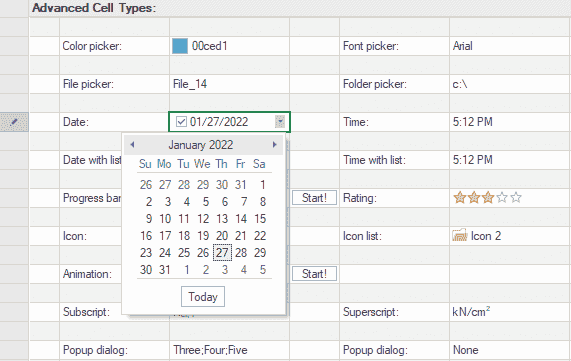Select January 23 in the calendar
The height and width of the screenshot is (361, 571).
(x=146, y=253)
